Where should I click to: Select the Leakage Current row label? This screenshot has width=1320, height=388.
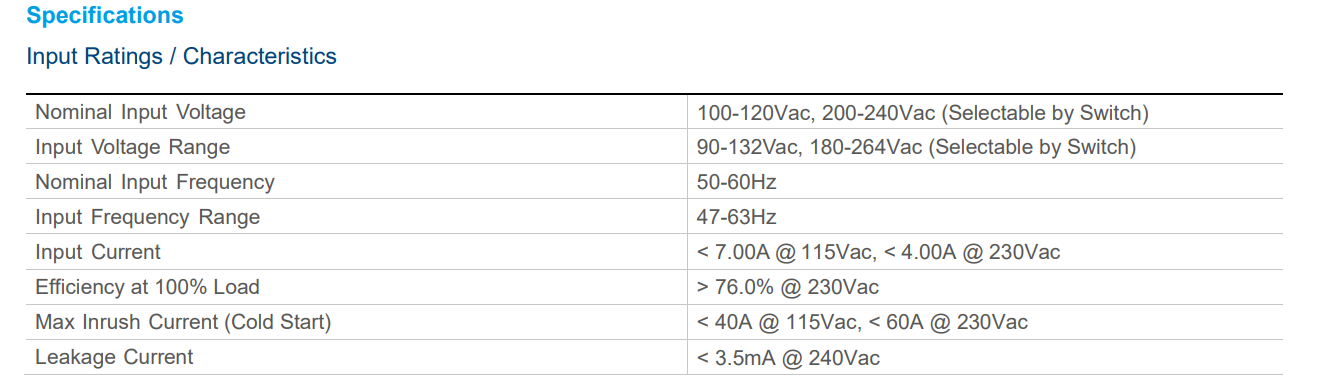pos(114,357)
